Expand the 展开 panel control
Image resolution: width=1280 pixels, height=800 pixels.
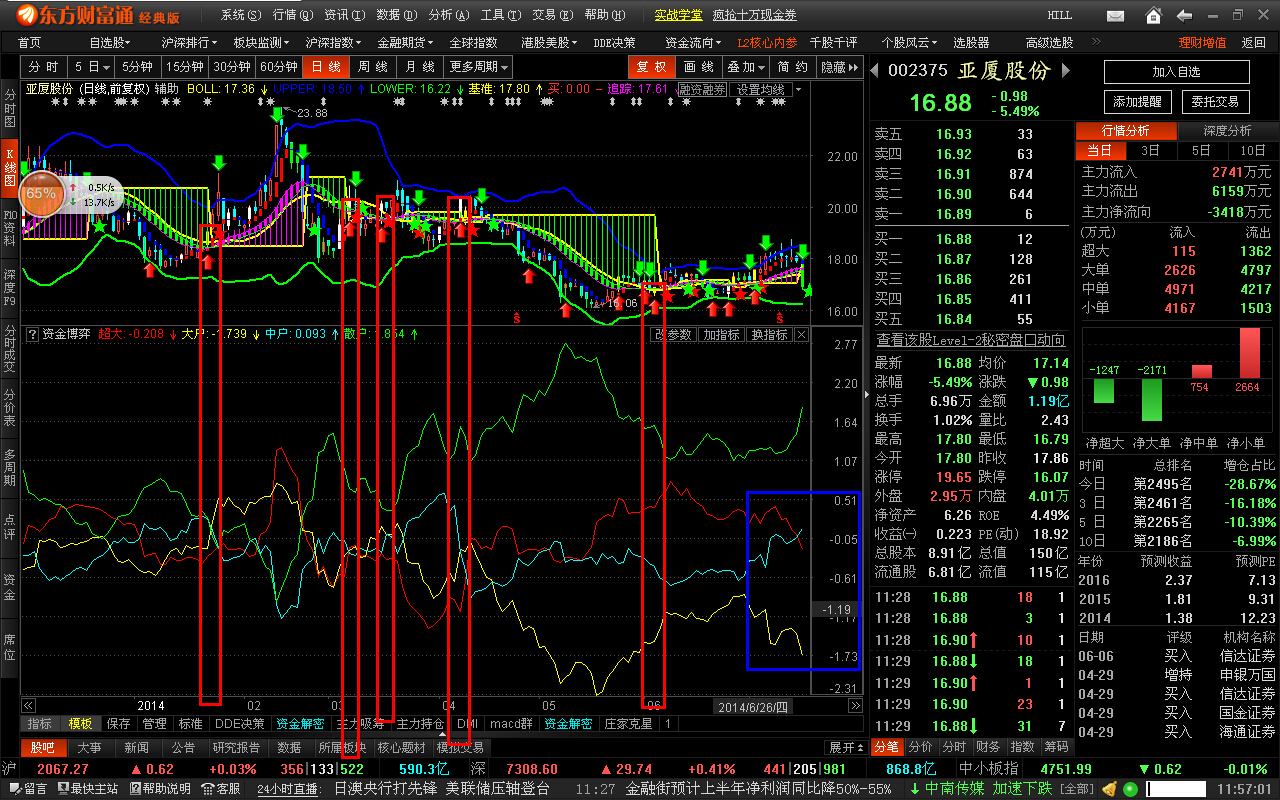(846, 747)
